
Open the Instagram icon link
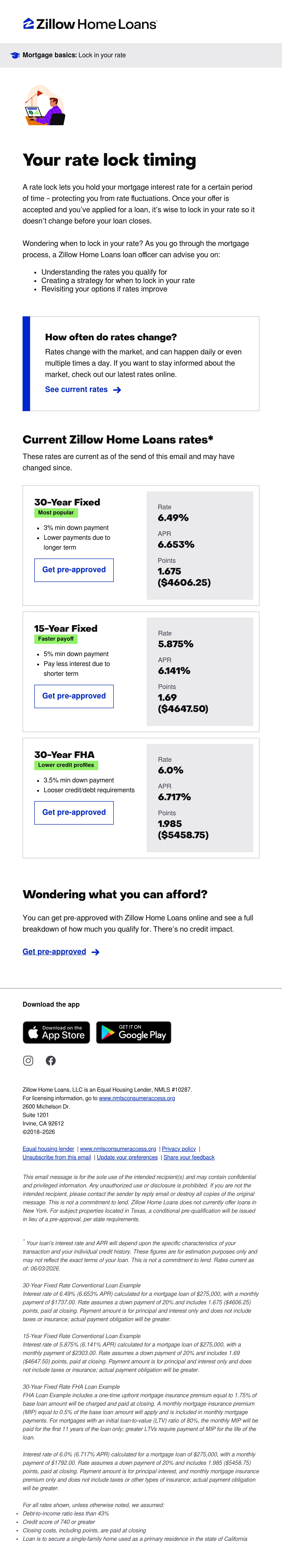point(28,1060)
